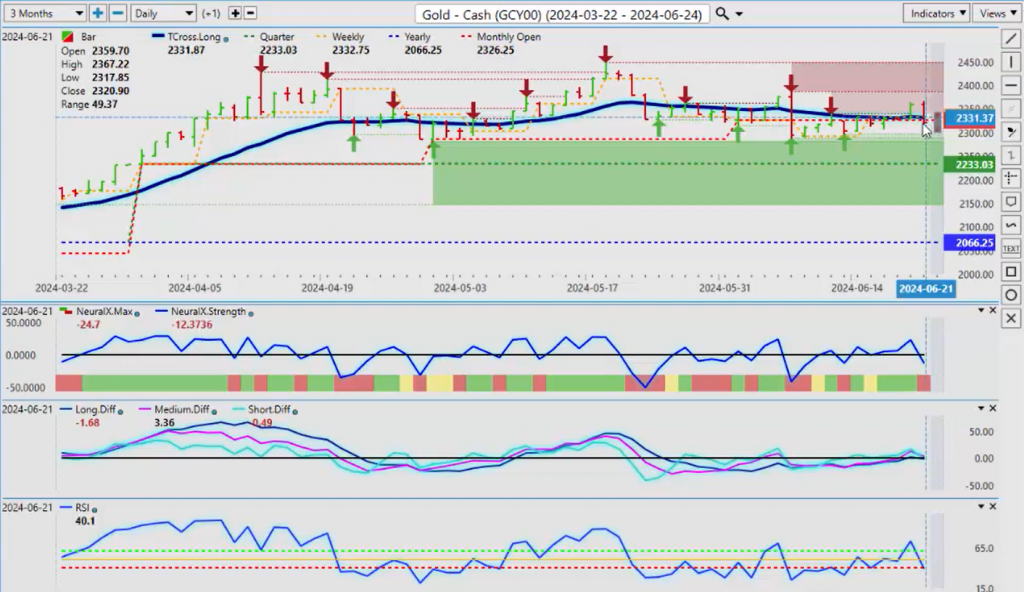The height and width of the screenshot is (592, 1024).
Task: Open the Daily interval dropdown
Action: [x=163, y=13]
